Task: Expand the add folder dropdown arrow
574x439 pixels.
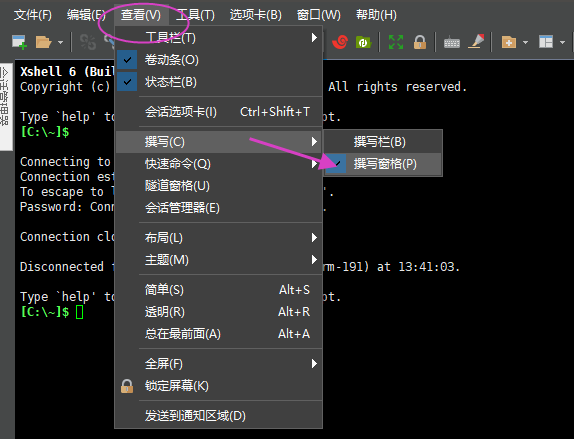Action: point(526,42)
